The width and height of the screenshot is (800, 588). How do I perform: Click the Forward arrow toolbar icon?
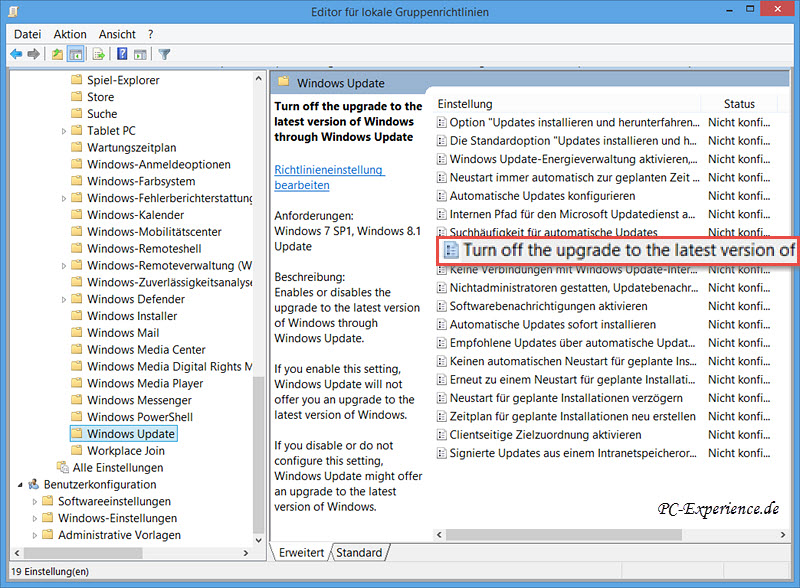tap(34, 54)
